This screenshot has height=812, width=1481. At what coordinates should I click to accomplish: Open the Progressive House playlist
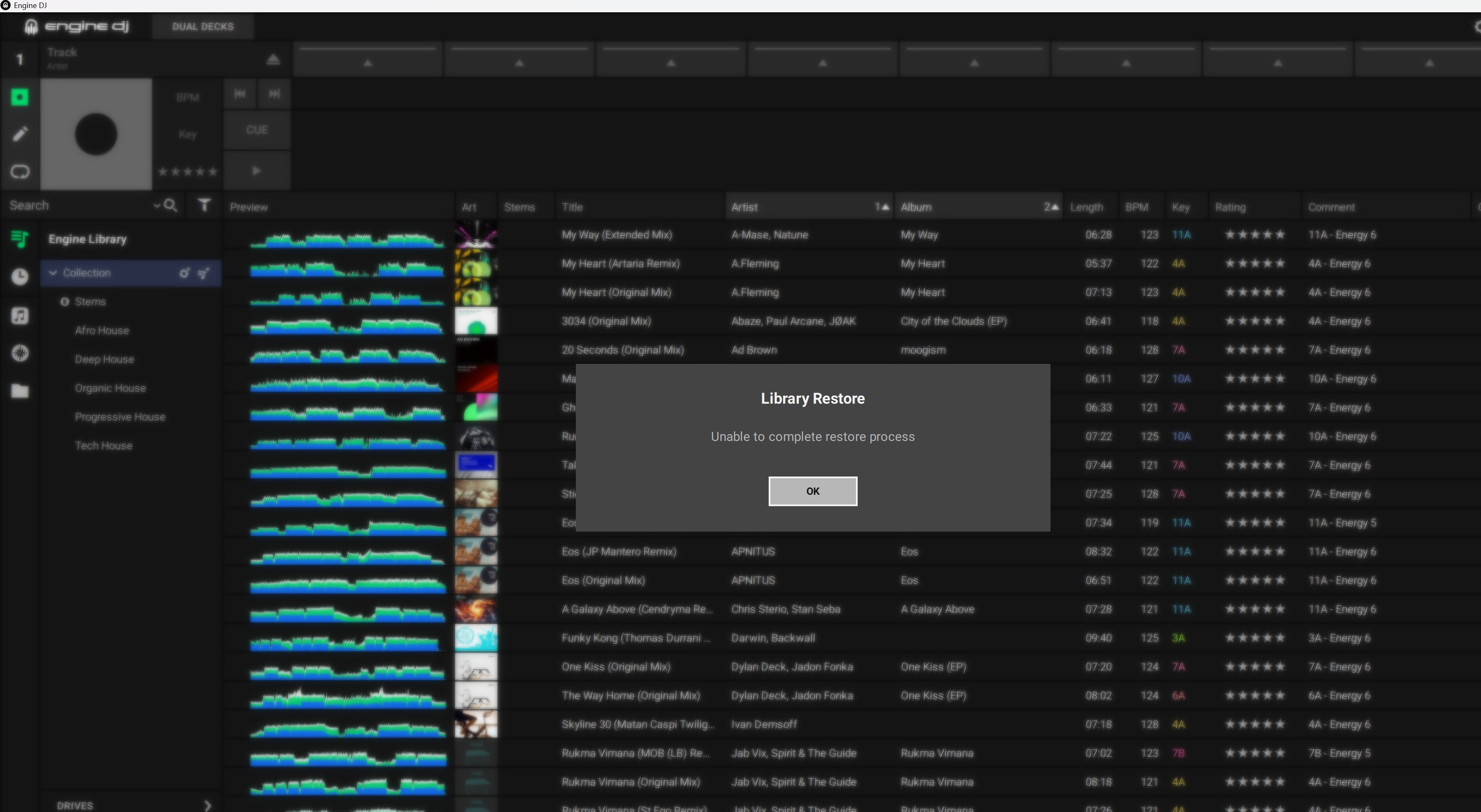(120, 417)
